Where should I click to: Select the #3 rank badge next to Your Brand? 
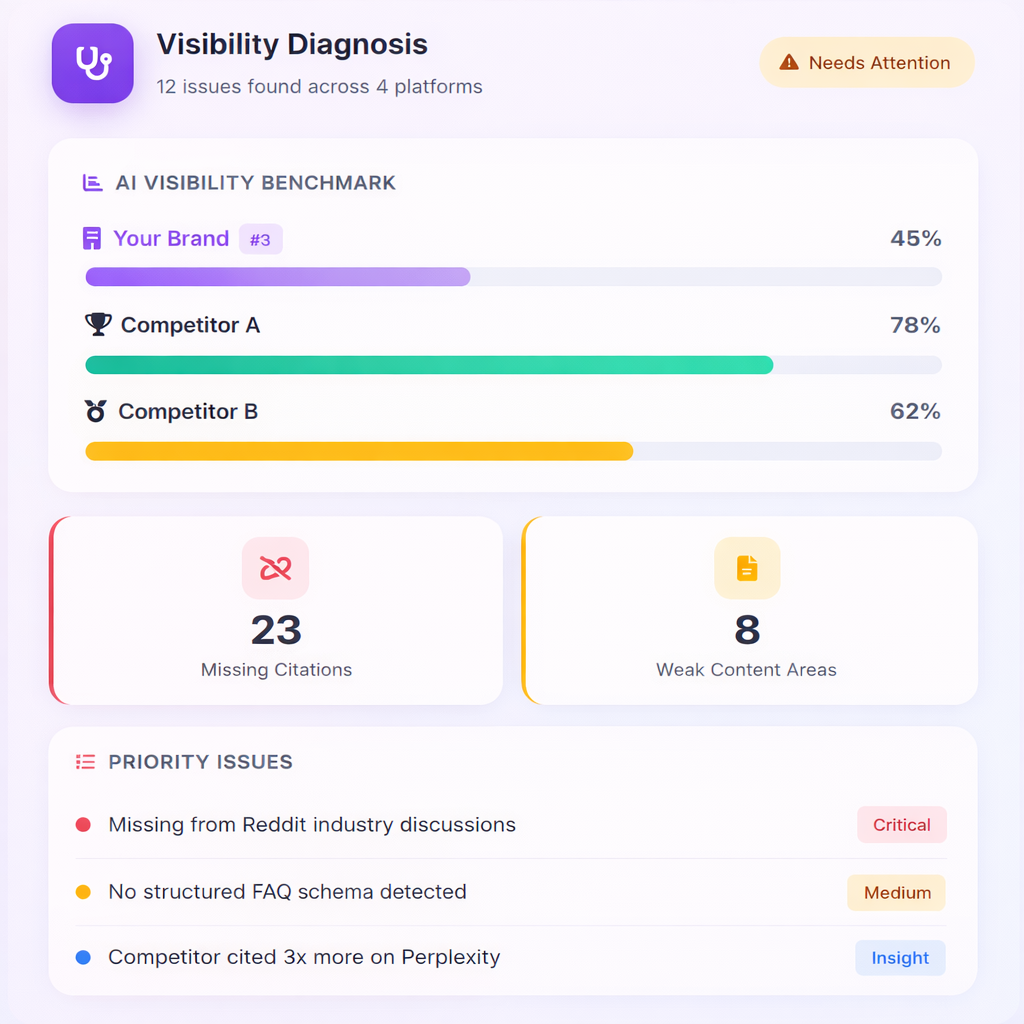point(260,238)
